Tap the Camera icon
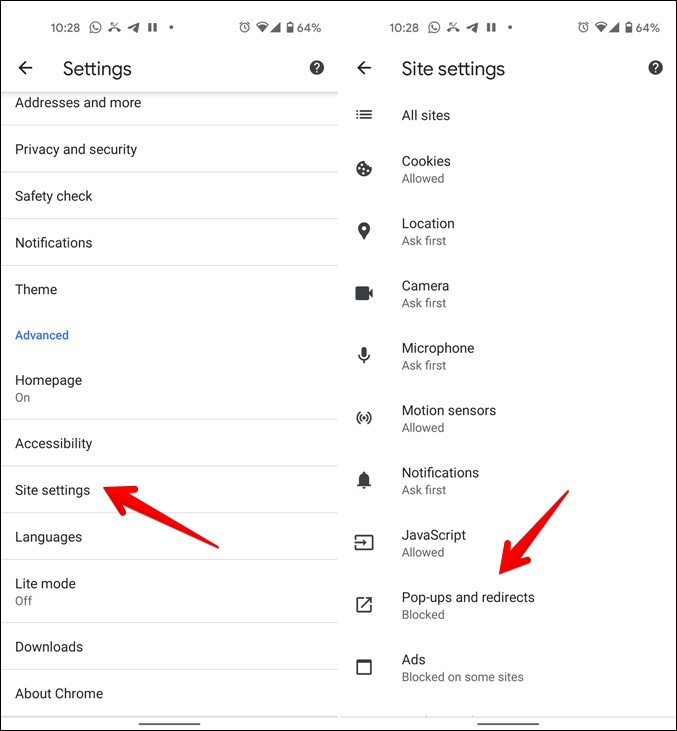 tap(364, 293)
